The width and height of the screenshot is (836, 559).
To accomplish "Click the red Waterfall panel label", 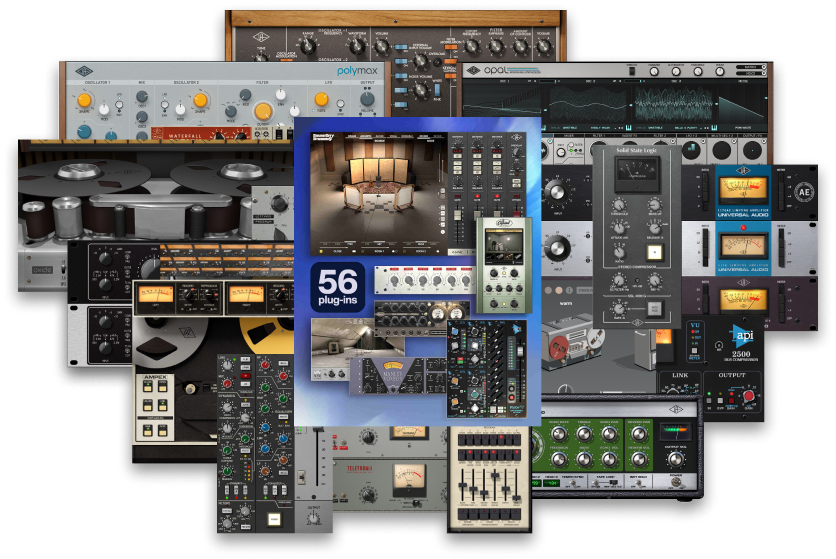I will [185, 136].
